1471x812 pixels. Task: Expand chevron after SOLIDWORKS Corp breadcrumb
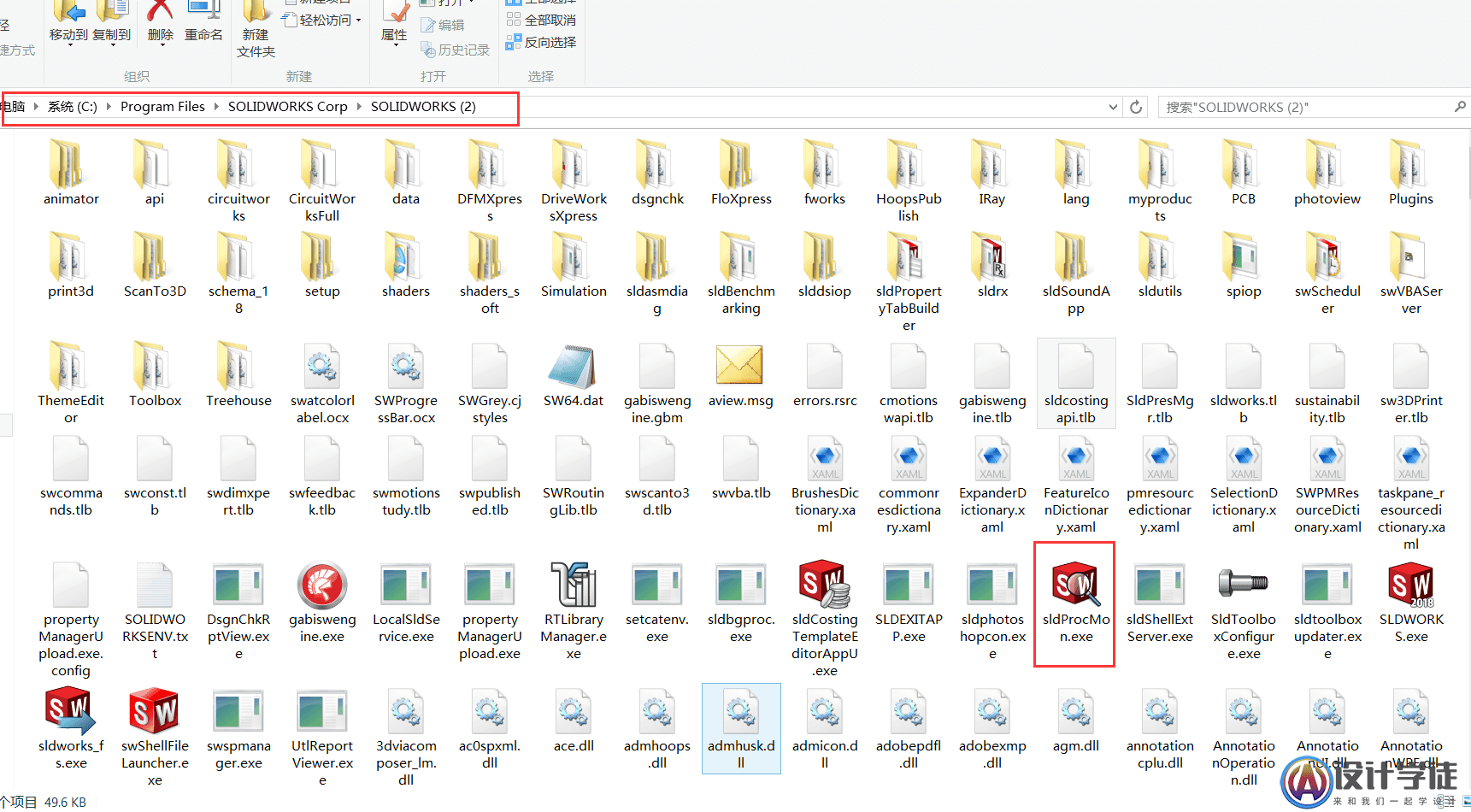[359, 107]
